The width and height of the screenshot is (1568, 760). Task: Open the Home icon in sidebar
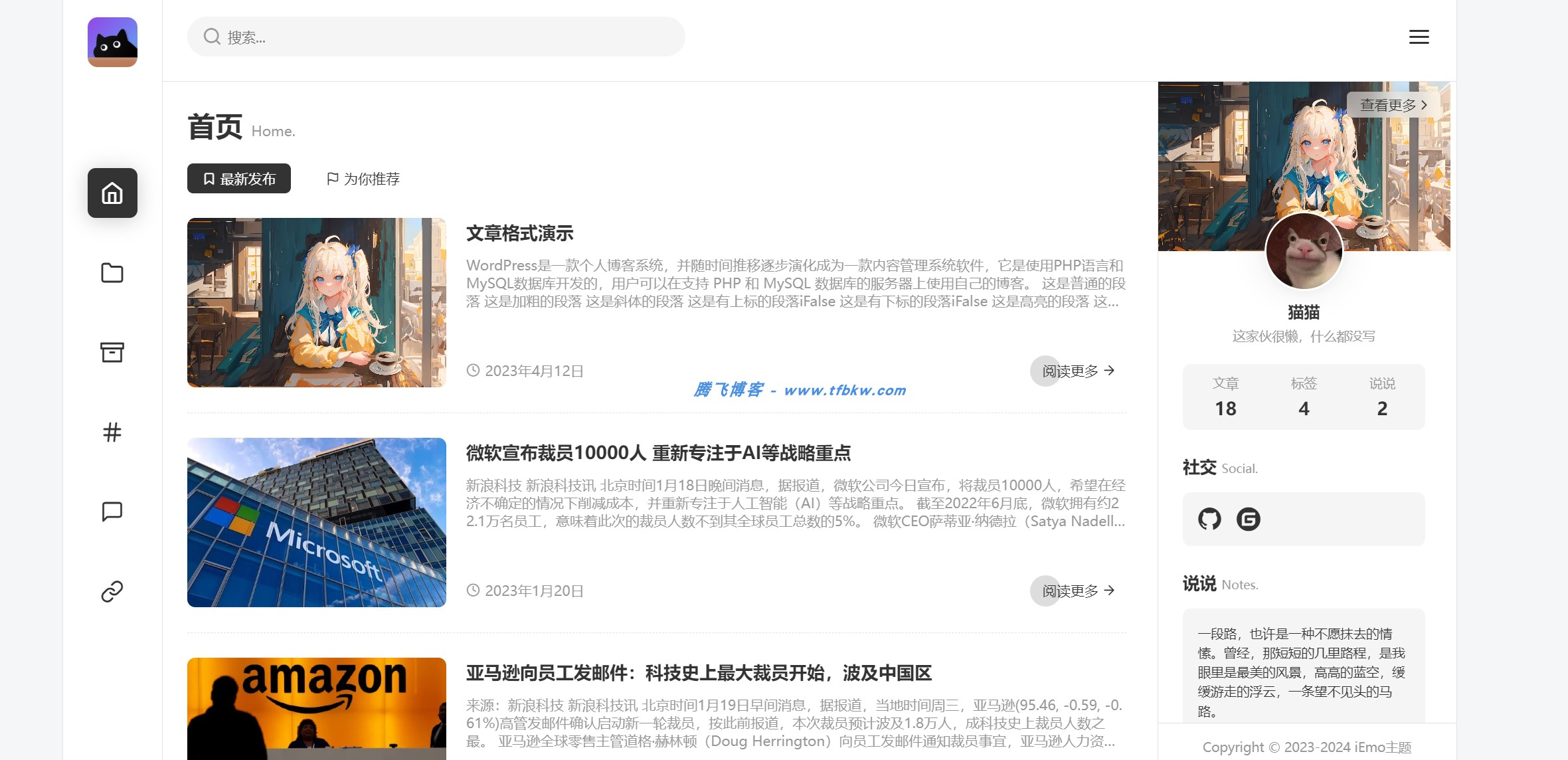point(112,193)
